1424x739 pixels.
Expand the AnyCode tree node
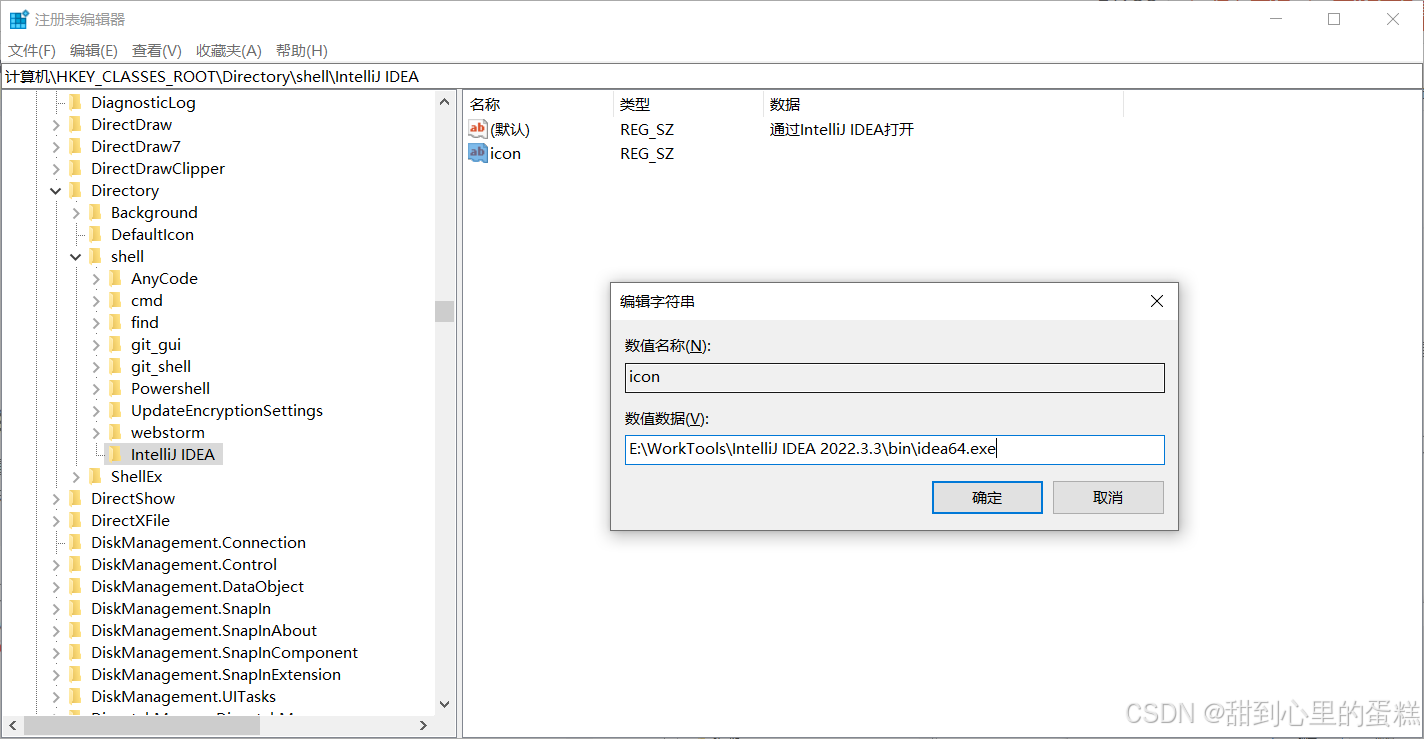96,278
